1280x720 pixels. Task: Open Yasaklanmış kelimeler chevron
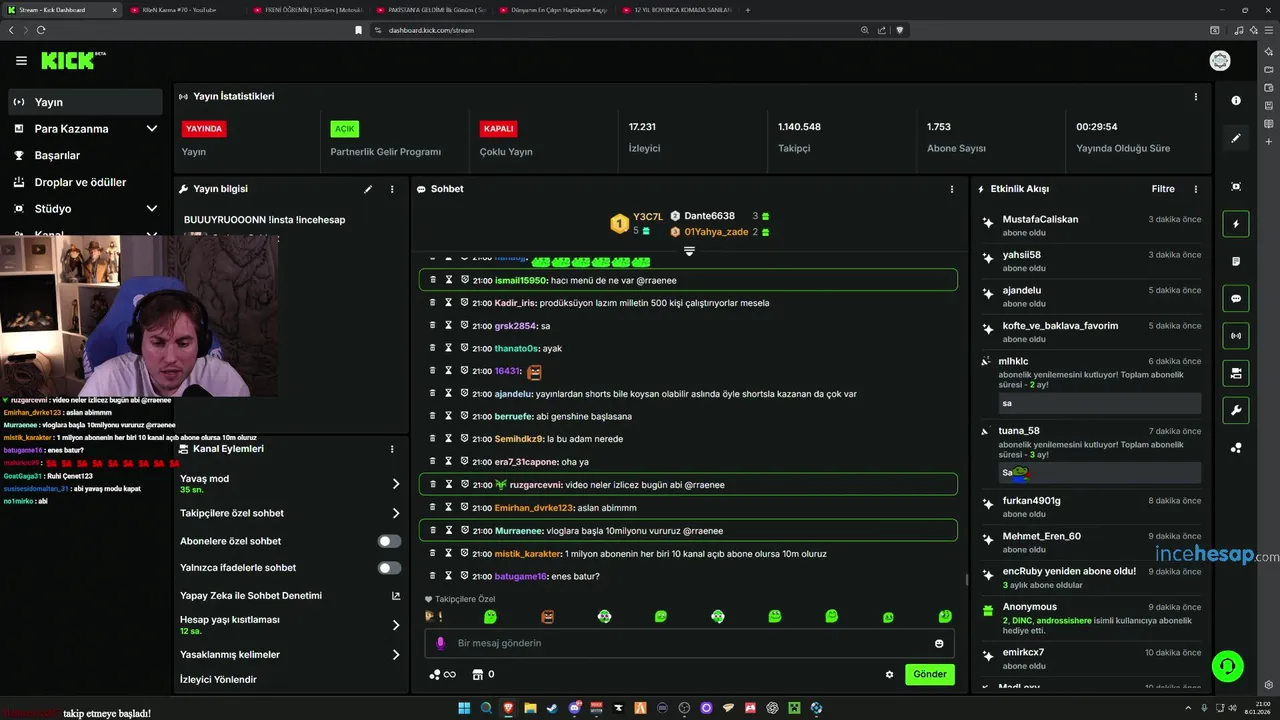(x=396, y=655)
